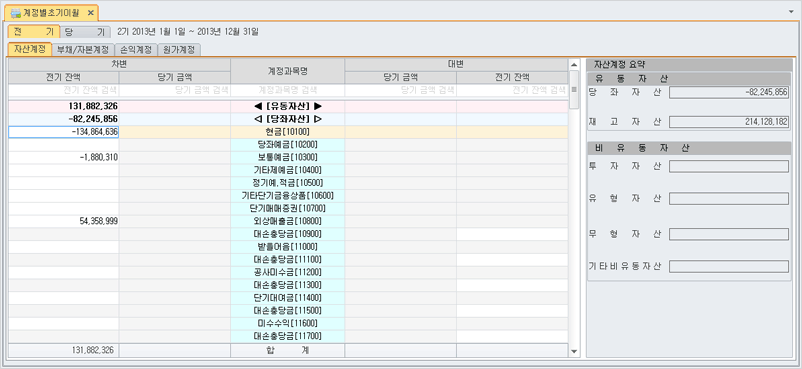
Task: Click the 무형자산 summary field
Action: point(729,234)
